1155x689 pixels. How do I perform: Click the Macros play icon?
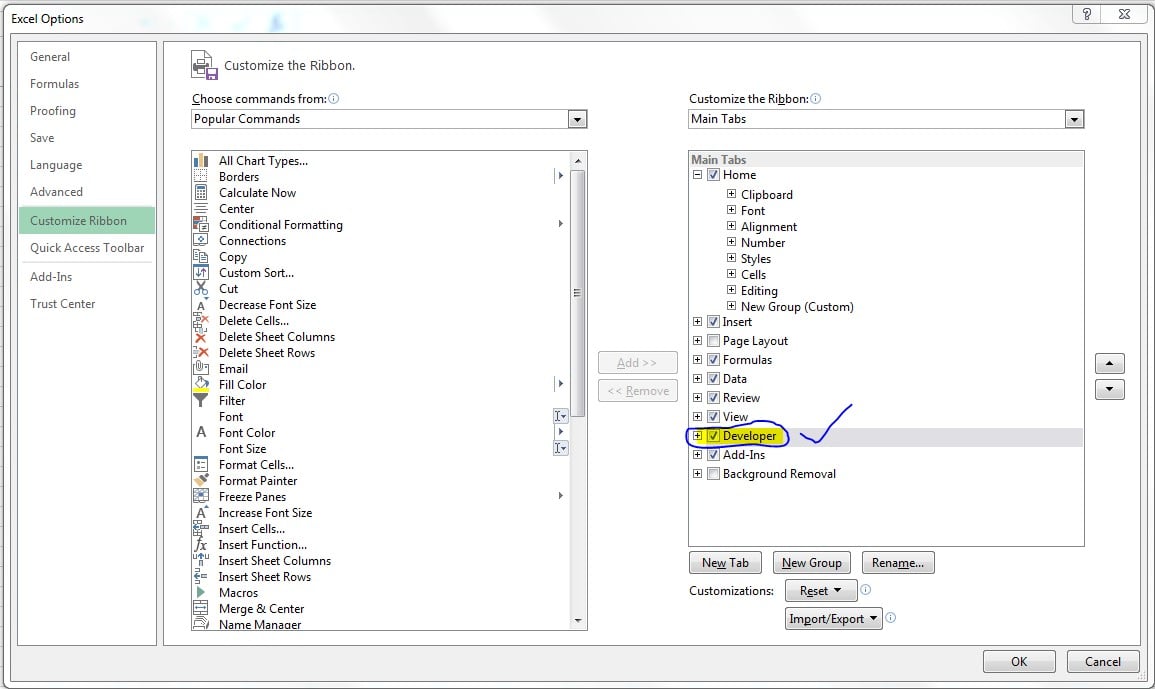point(200,592)
